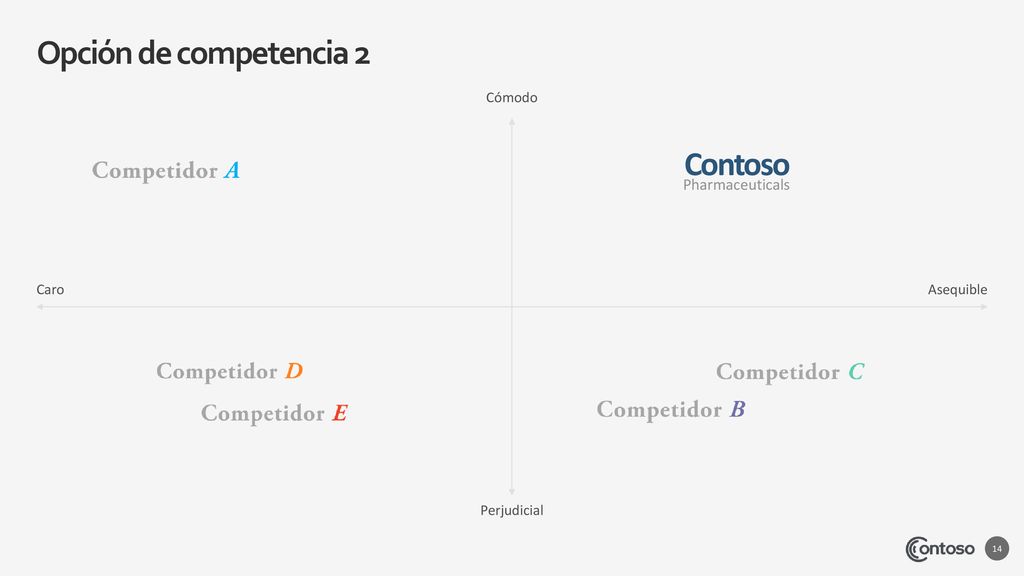This screenshot has width=1024, height=576.
Task: Select the Competidor E label
Action: [x=274, y=413]
